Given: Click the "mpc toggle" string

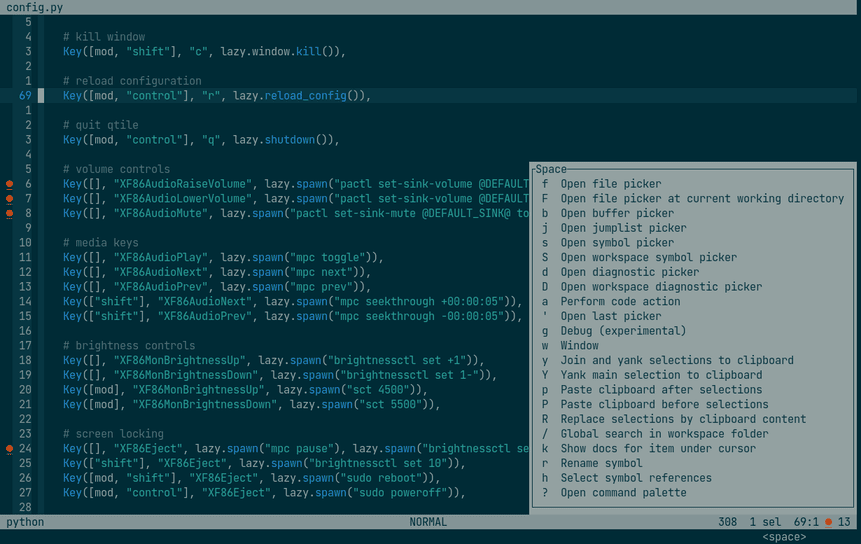Looking at the screenshot, I should point(328,257).
